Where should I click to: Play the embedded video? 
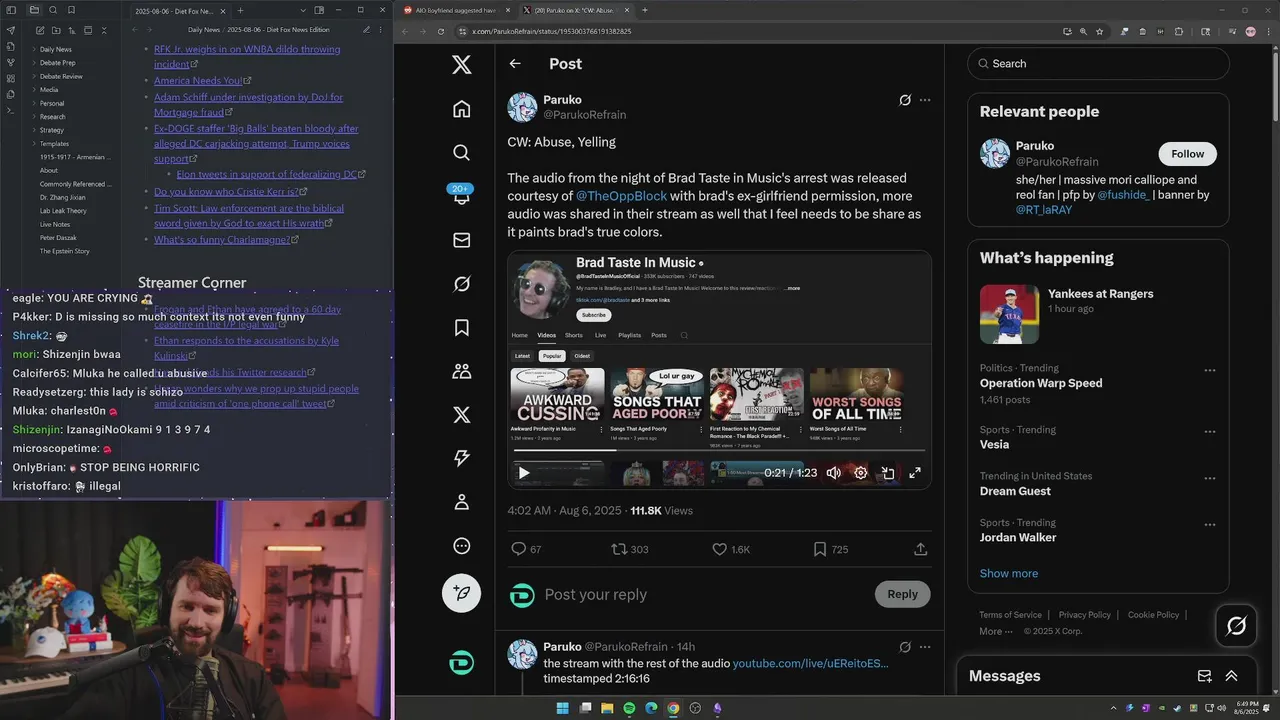point(523,473)
